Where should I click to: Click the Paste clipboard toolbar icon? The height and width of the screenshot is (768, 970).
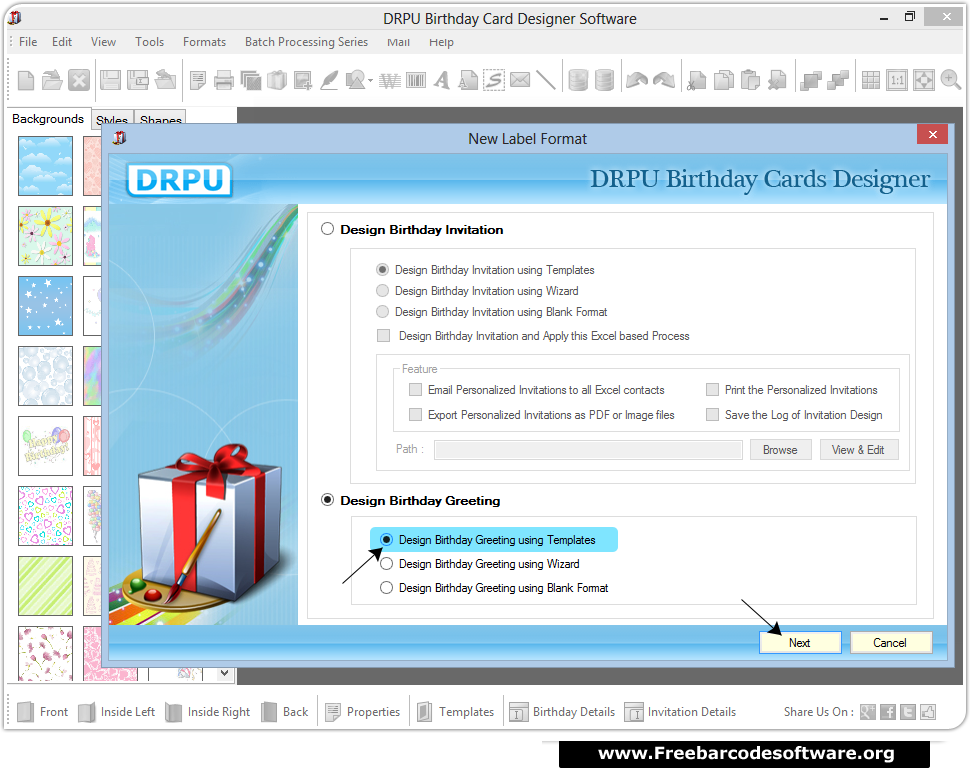750,80
